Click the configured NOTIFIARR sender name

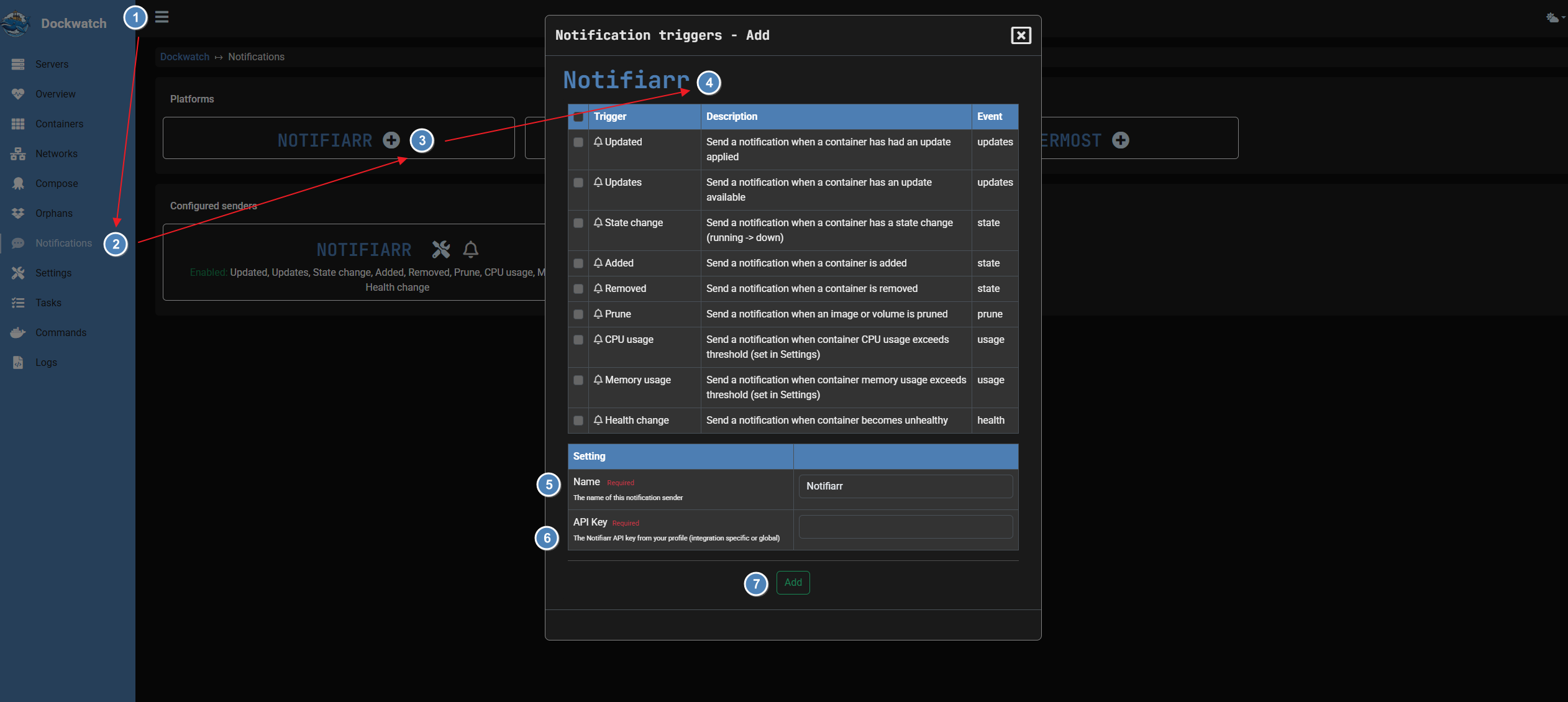tap(364, 250)
